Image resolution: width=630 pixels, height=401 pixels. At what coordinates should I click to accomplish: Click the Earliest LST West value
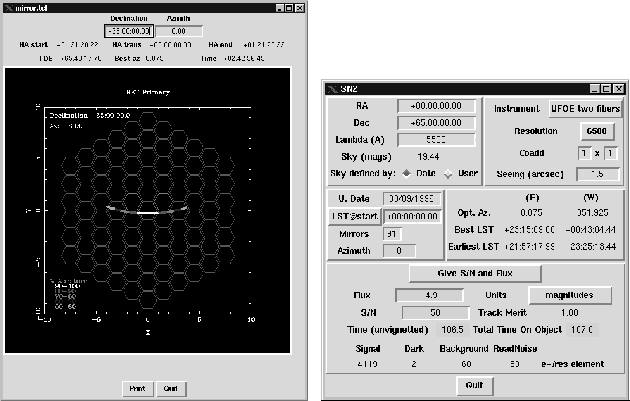click(593, 247)
